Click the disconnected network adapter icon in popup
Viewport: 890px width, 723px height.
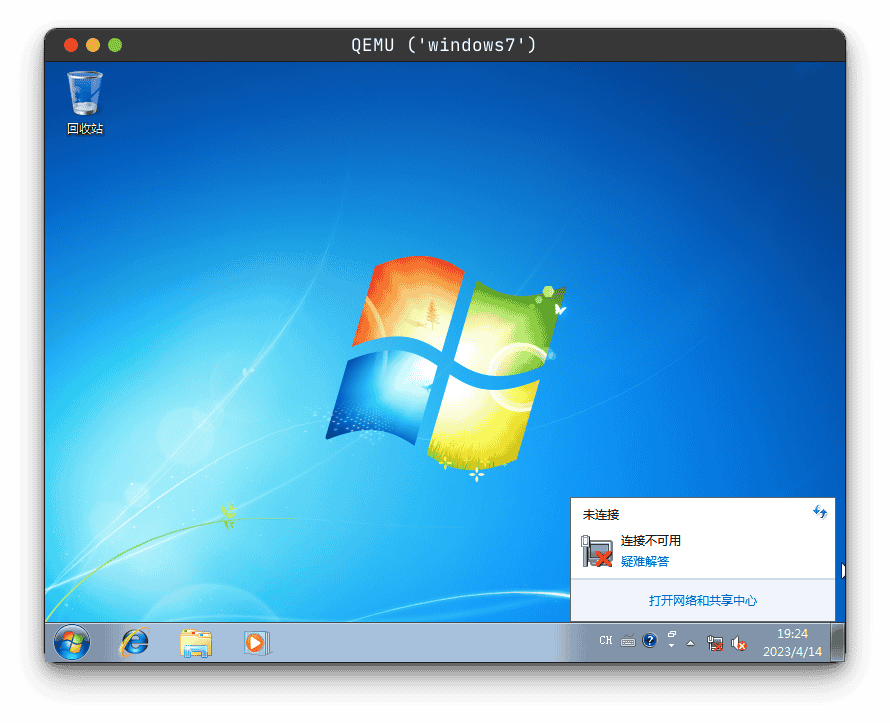(597, 550)
